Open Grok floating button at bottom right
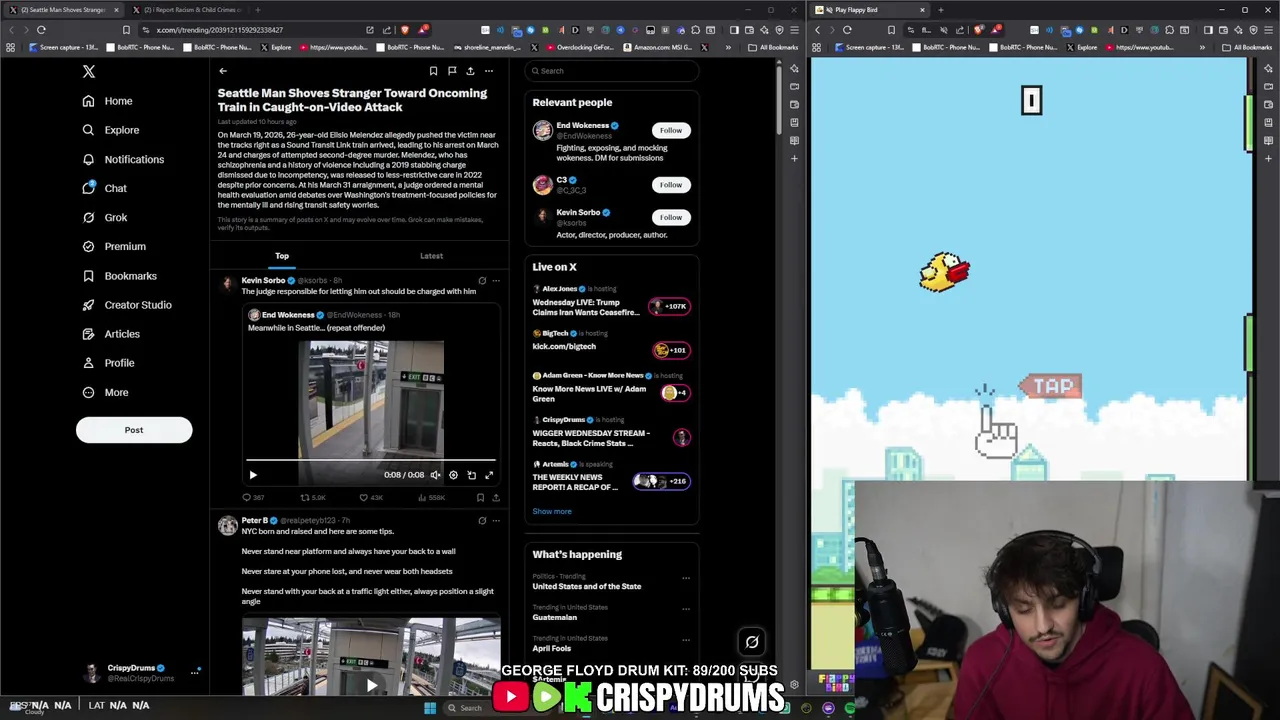This screenshot has height=720, width=1280. (752, 643)
